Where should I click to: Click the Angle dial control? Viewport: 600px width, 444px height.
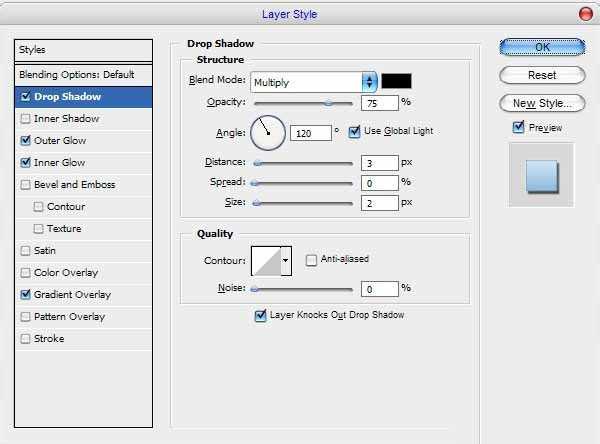pos(268,133)
